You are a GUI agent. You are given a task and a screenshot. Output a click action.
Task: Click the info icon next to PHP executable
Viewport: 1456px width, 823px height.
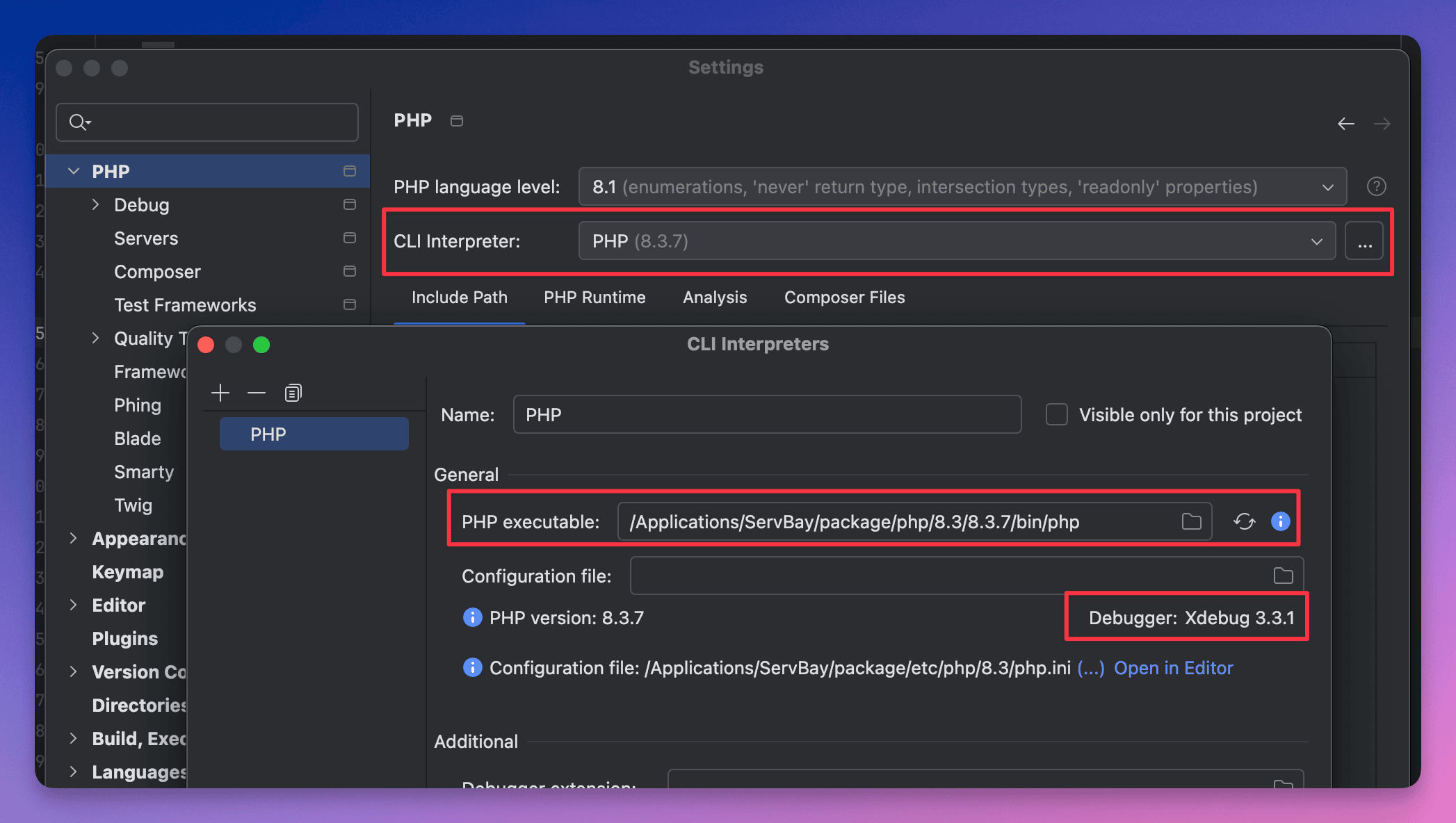click(x=1281, y=521)
